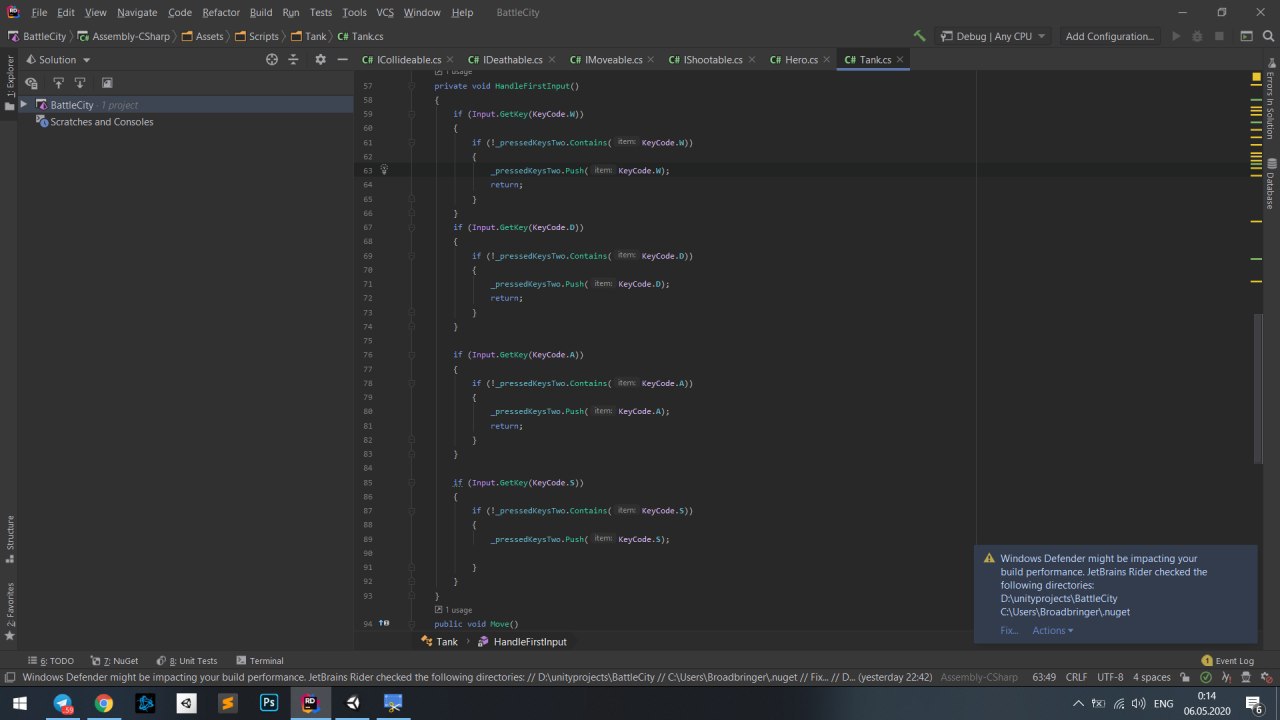Click the inspector hat icon in status bar
The height and width of the screenshot is (720, 1280).
[x=1245, y=677]
